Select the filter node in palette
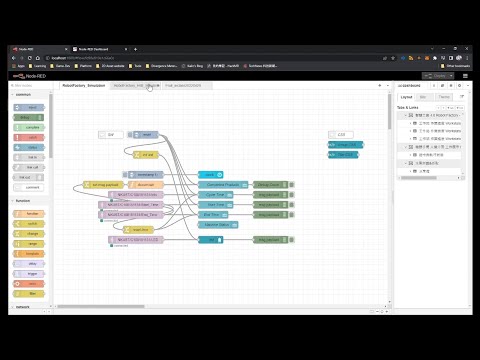The width and height of the screenshot is (480, 360). pos(29,294)
